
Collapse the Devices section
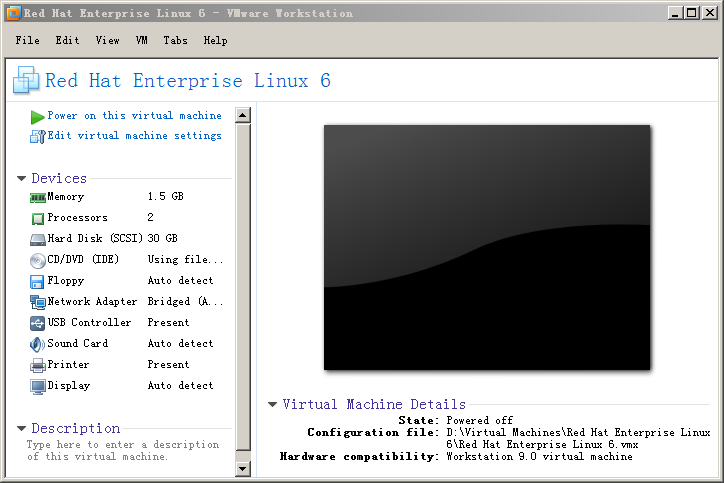[21, 178]
